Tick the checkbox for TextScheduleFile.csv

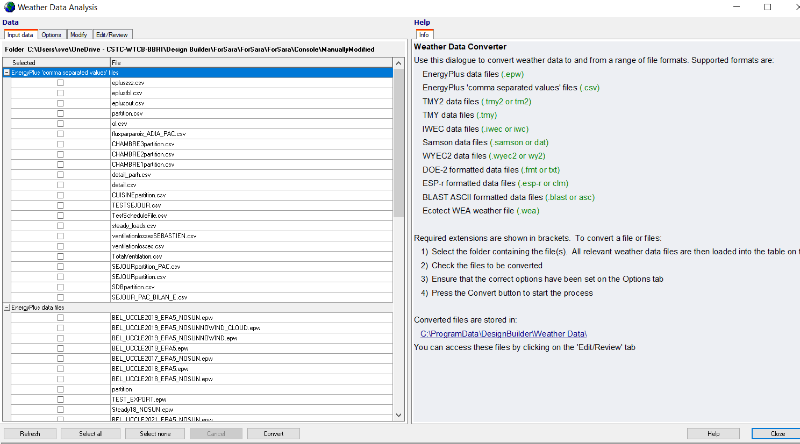[x=60, y=217]
